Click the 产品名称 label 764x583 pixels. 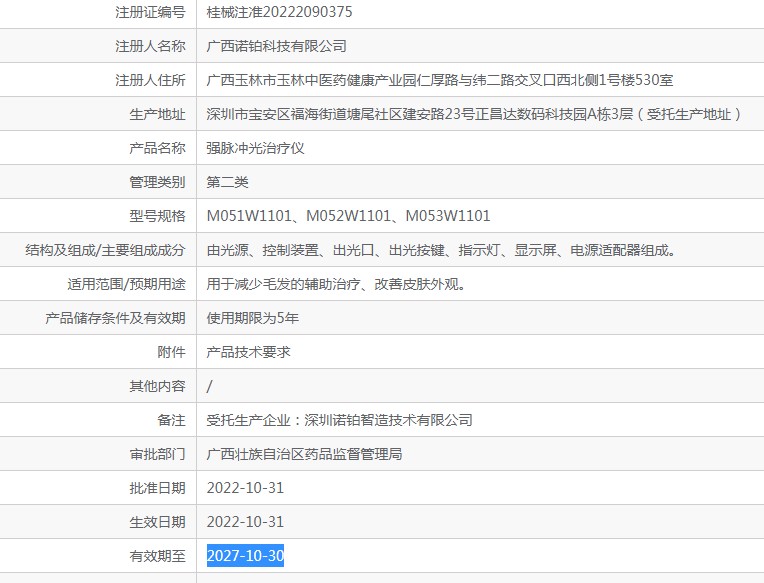pos(157,148)
